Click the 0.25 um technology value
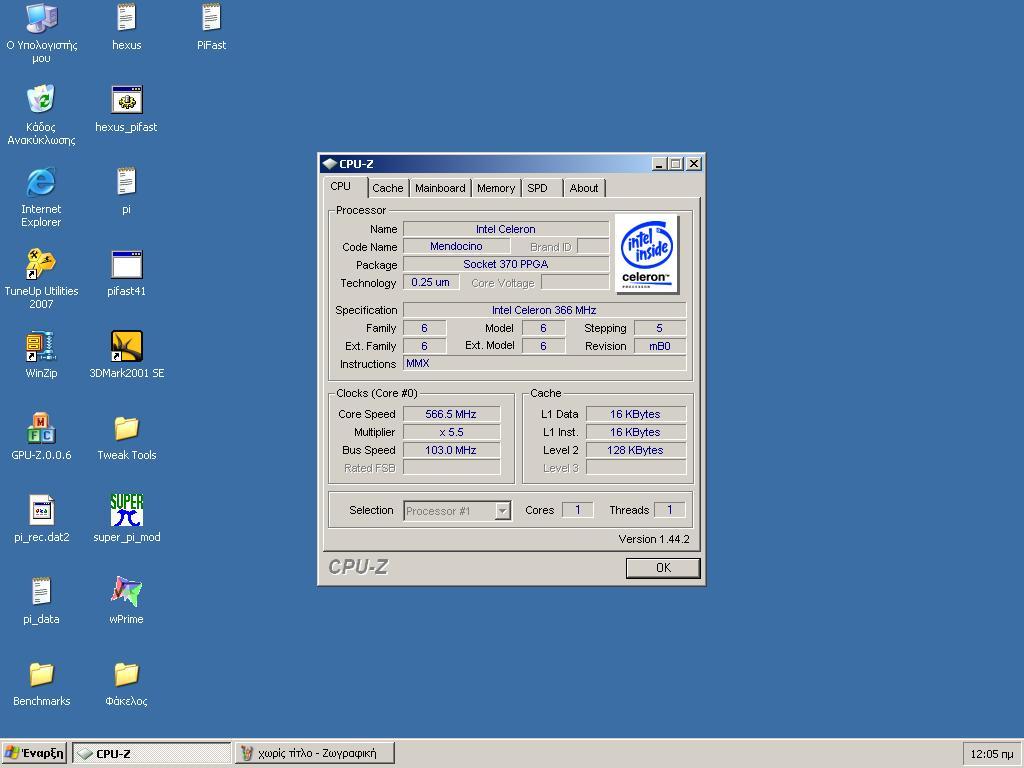 pyautogui.click(x=430, y=282)
